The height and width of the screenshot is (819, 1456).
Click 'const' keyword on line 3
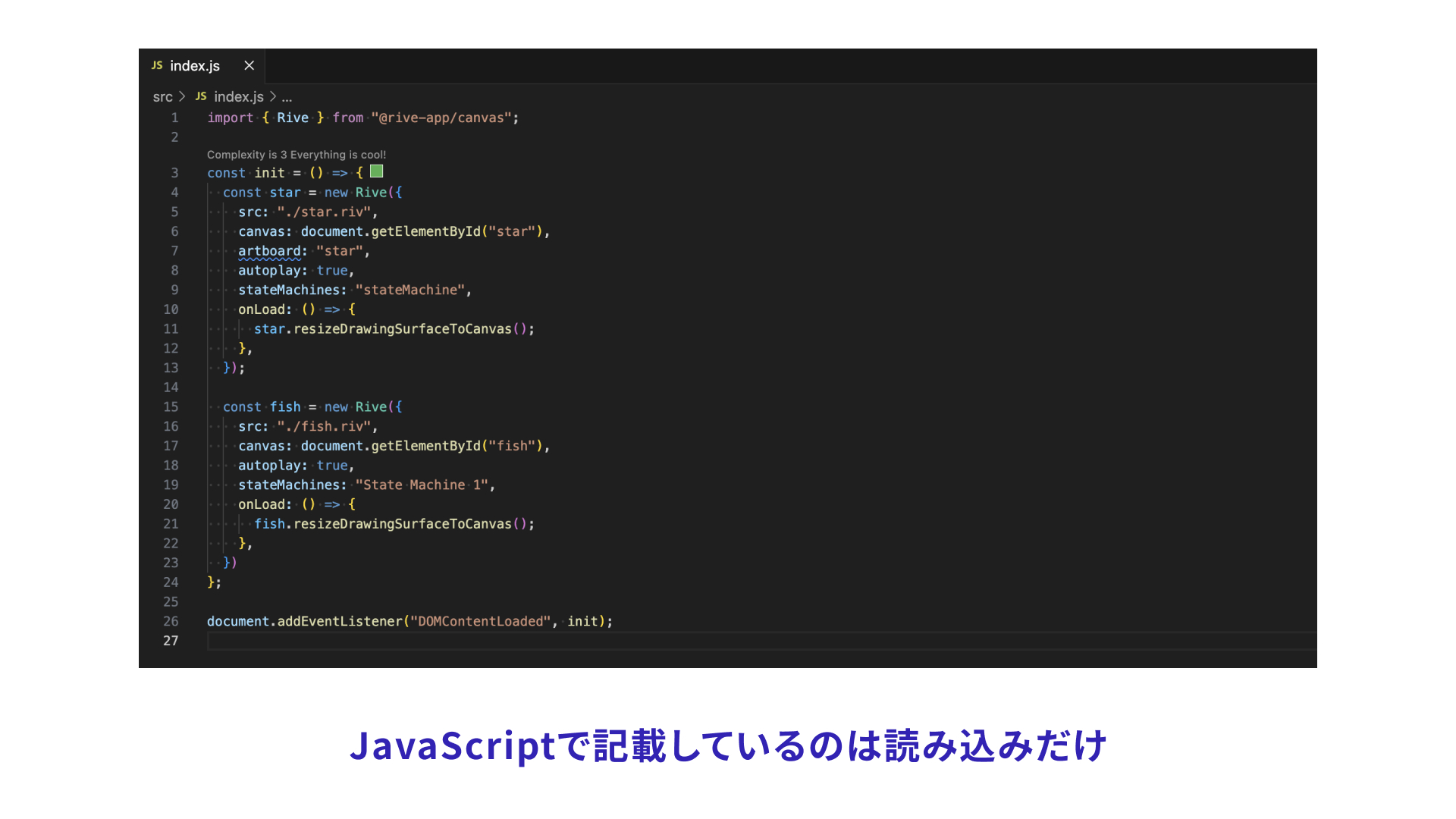click(227, 173)
